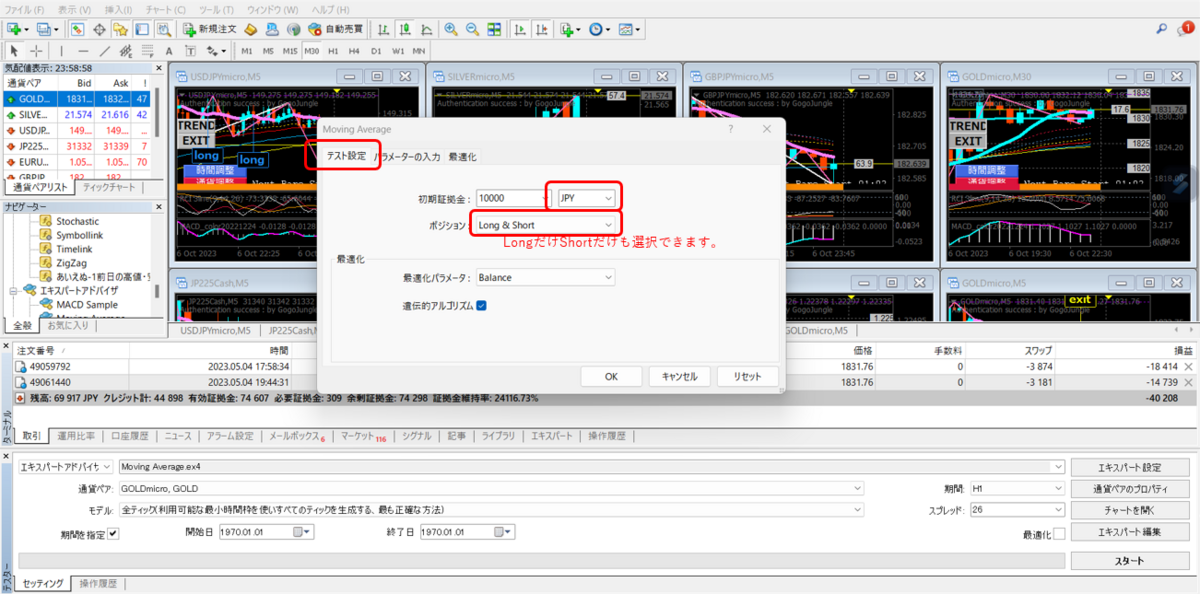The image size is (1200, 594).
Task: Open the H1 period dropdown
Action: coord(1017,488)
